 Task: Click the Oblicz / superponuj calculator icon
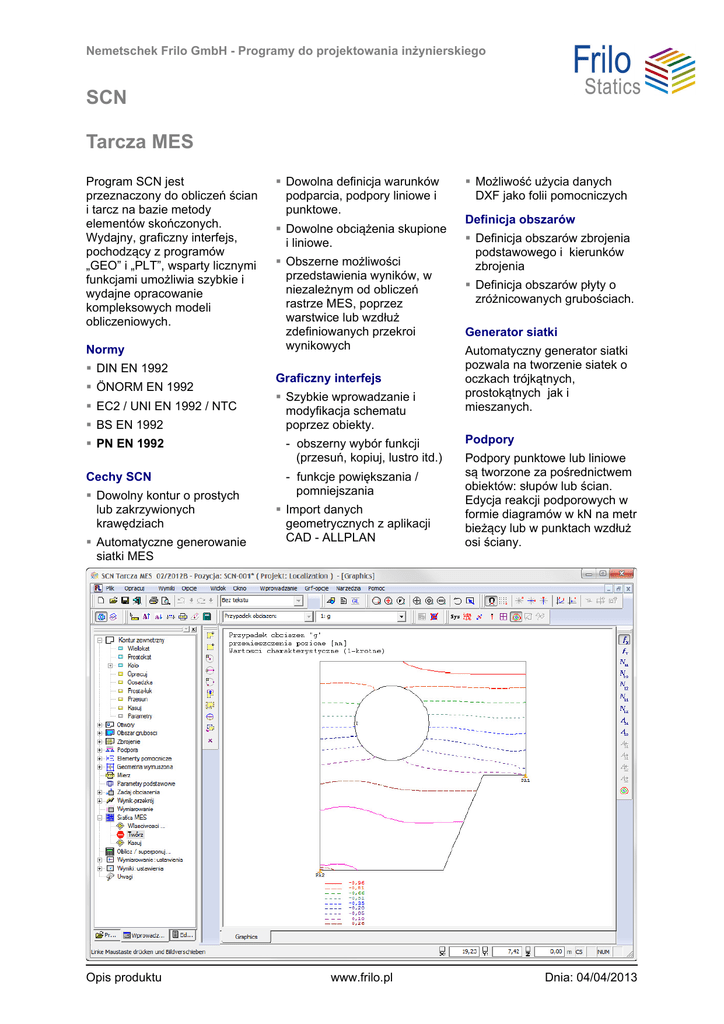(x=109, y=851)
